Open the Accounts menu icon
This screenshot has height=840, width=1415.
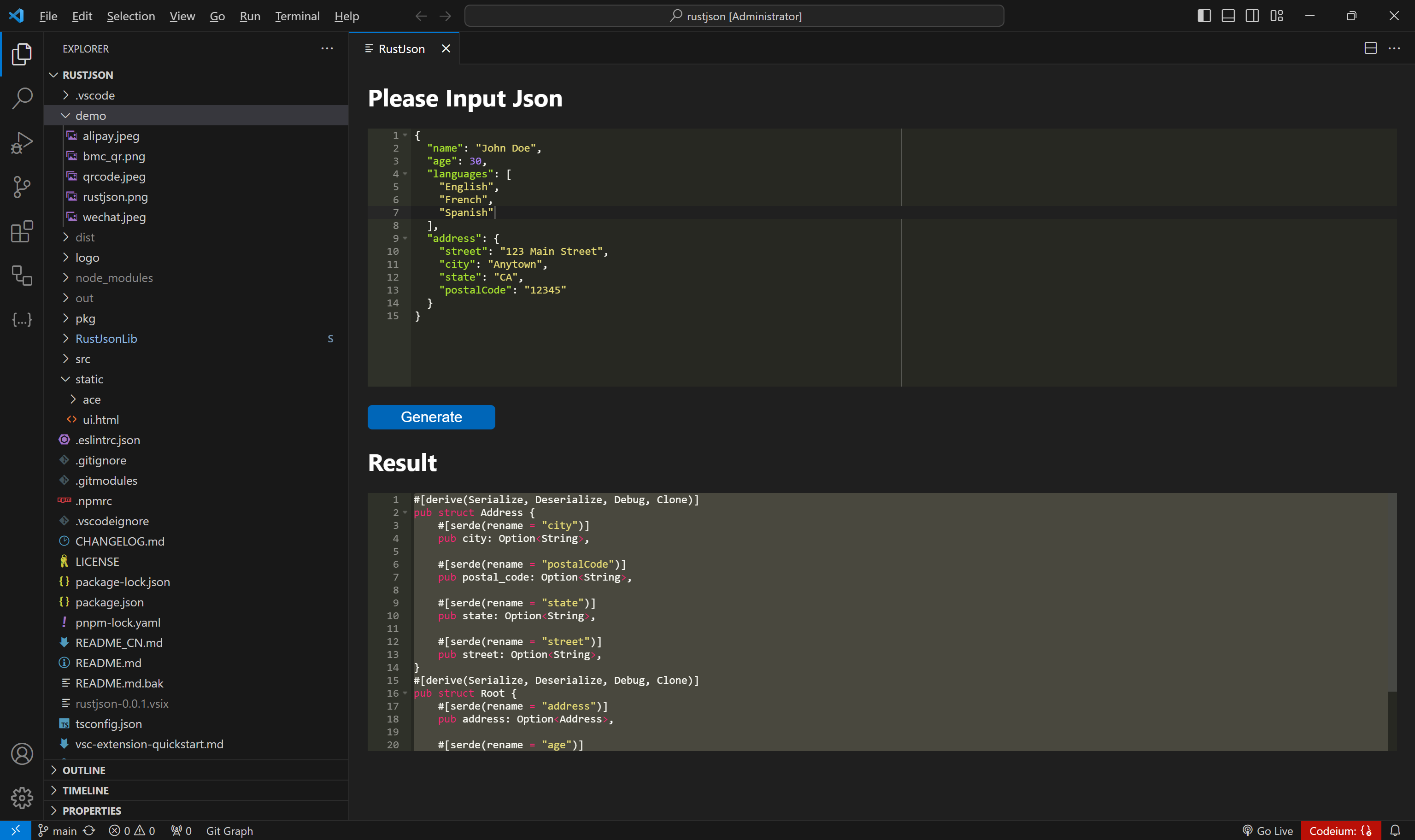(x=22, y=753)
